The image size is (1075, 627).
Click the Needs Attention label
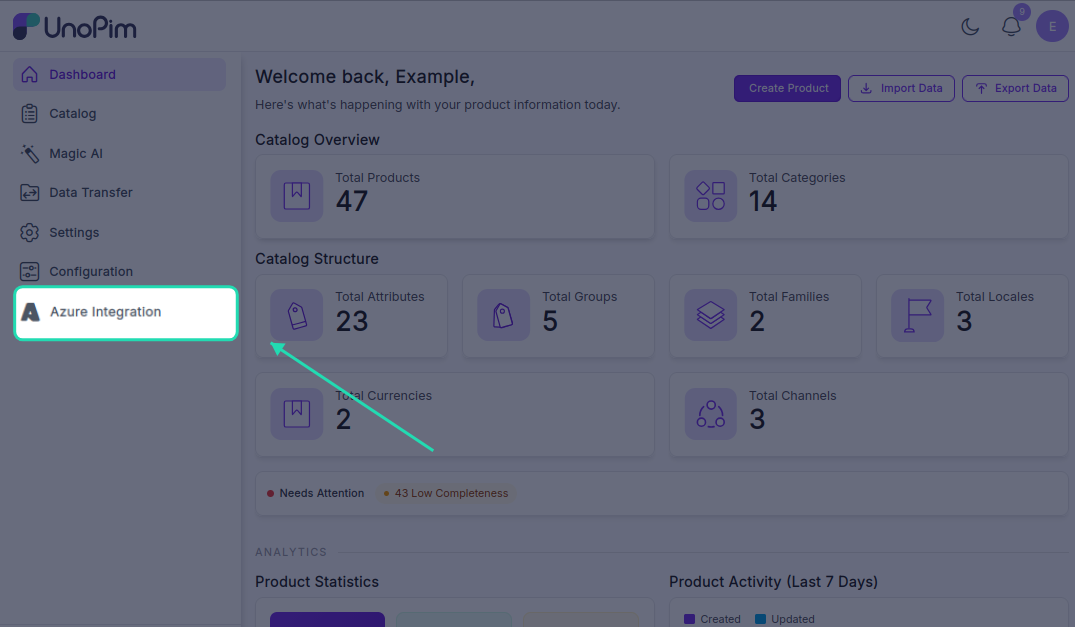coord(322,493)
